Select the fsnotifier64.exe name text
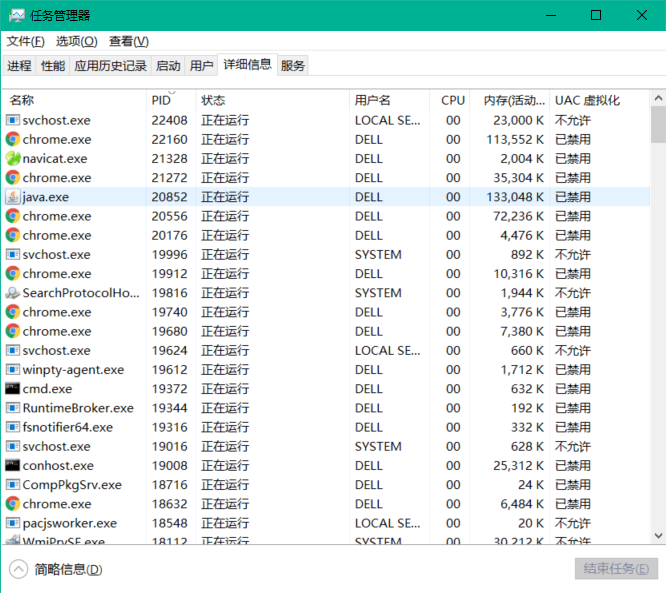Screen dimensions: 666x593 point(68,427)
